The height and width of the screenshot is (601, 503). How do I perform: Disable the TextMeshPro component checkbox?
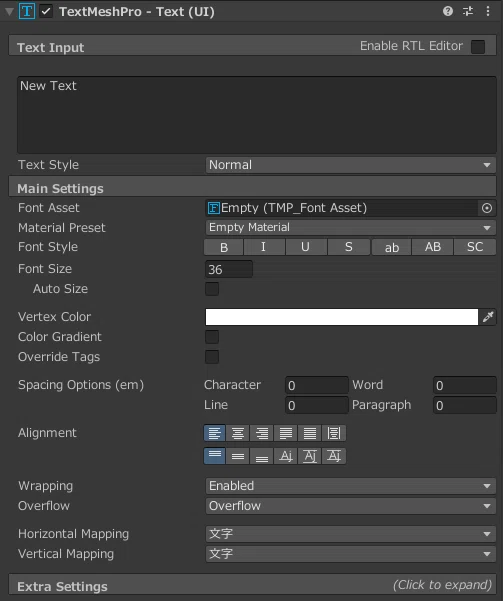pos(46,11)
